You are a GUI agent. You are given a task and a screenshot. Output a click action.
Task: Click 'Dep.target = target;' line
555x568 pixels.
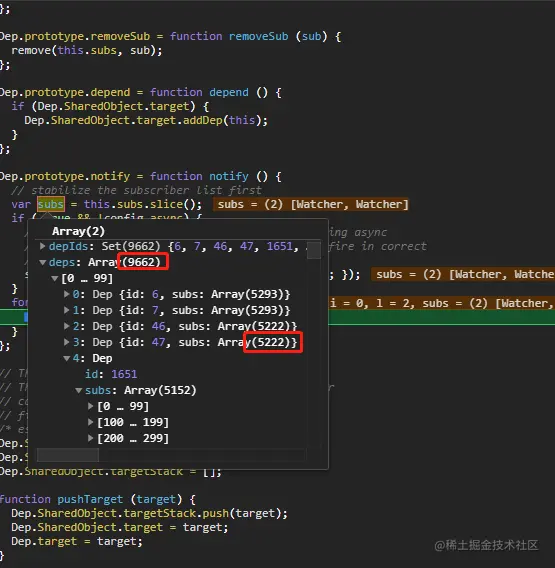[x=77, y=541]
